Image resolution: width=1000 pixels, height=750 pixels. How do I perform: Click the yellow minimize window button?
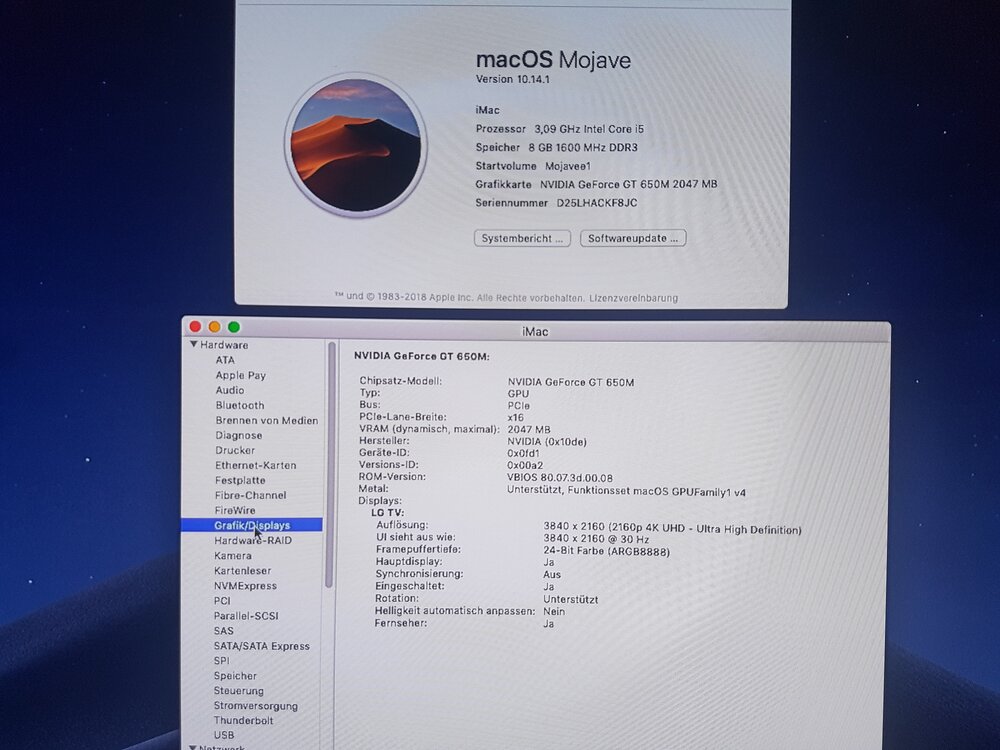click(x=214, y=327)
